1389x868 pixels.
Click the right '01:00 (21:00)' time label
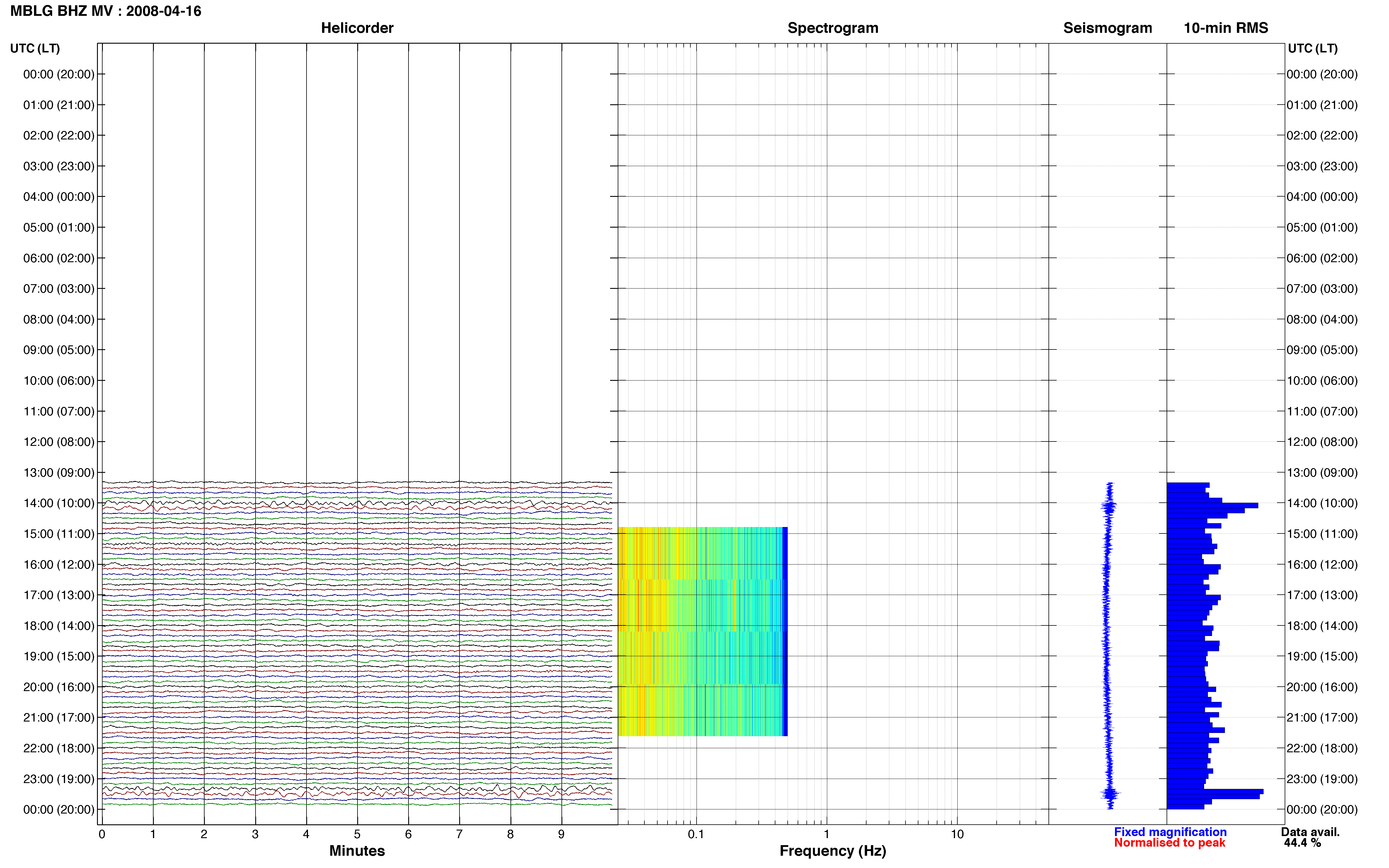pyautogui.click(x=1322, y=105)
